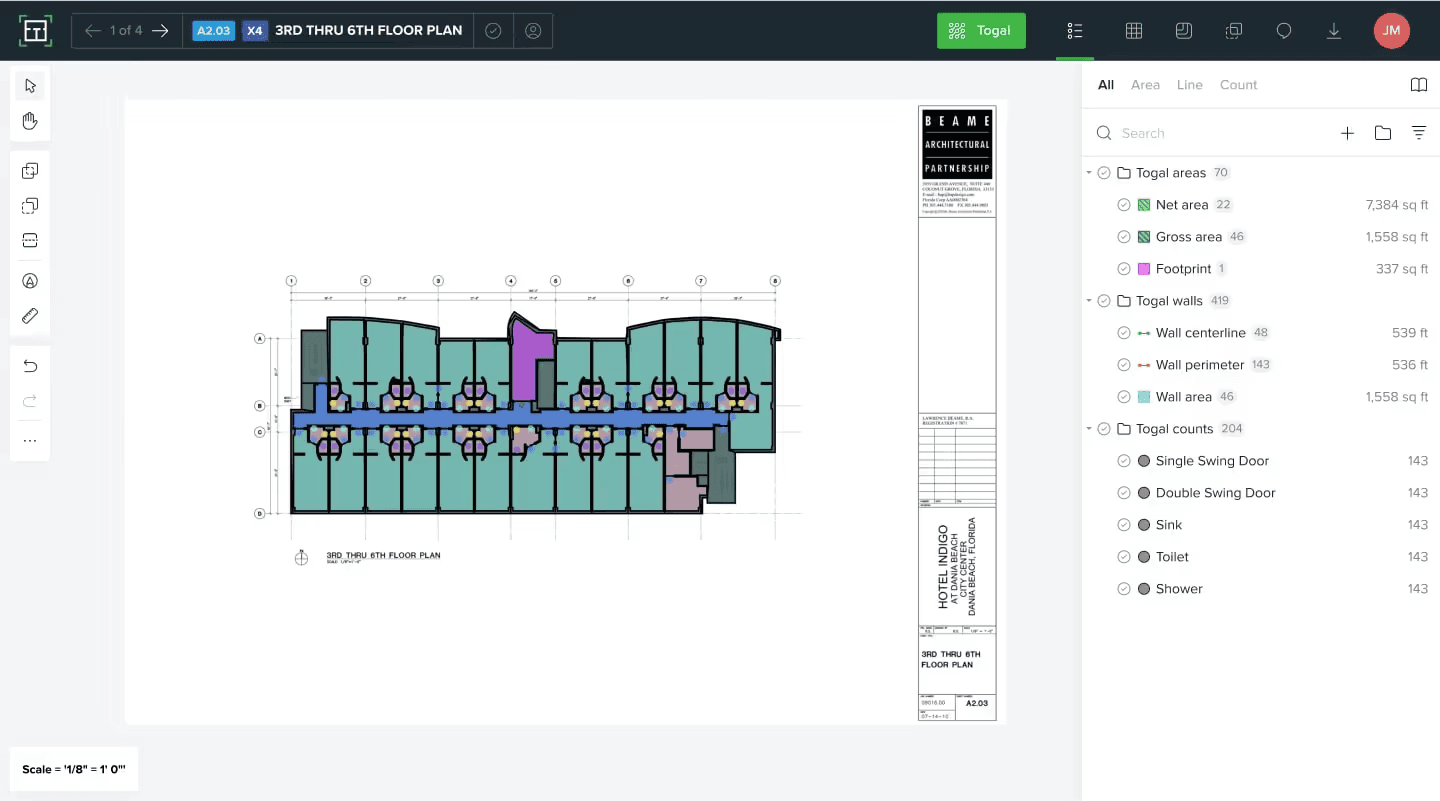Undo the last action

click(x=30, y=367)
